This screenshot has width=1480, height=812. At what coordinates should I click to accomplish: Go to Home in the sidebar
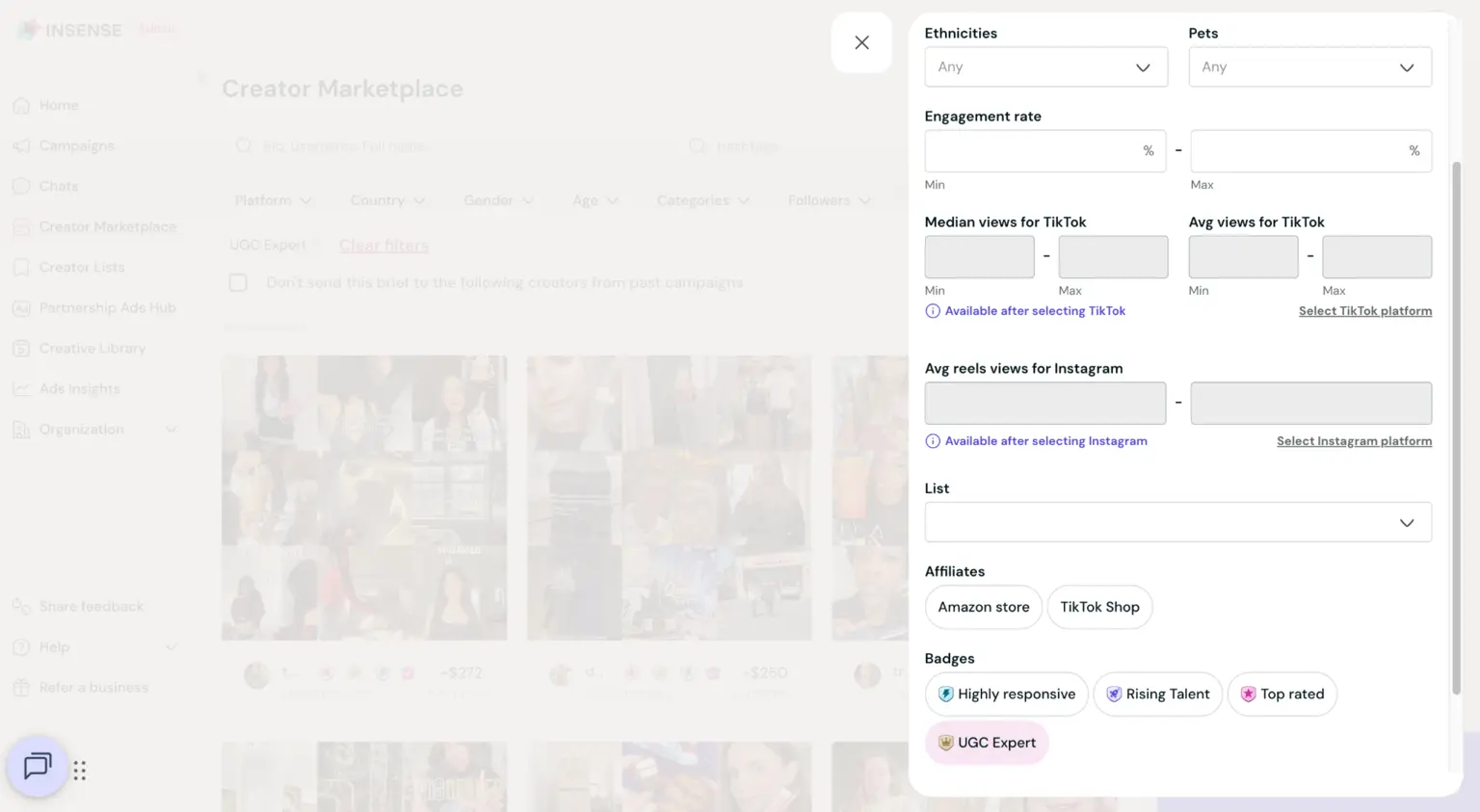click(x=59, y=105)
